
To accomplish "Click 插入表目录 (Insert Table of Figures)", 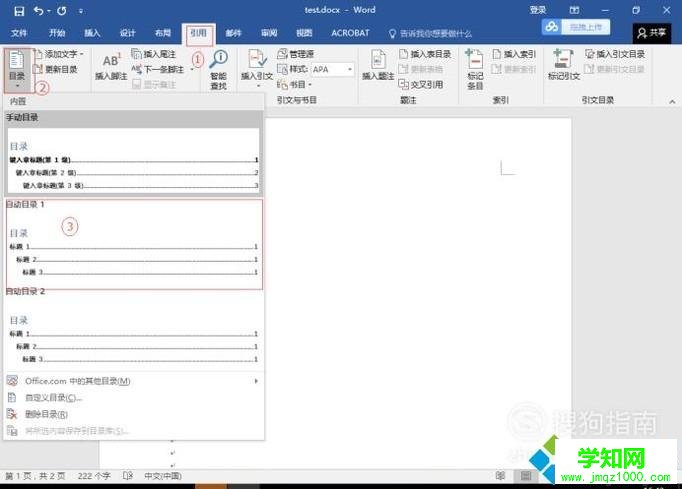I will 425,54.
